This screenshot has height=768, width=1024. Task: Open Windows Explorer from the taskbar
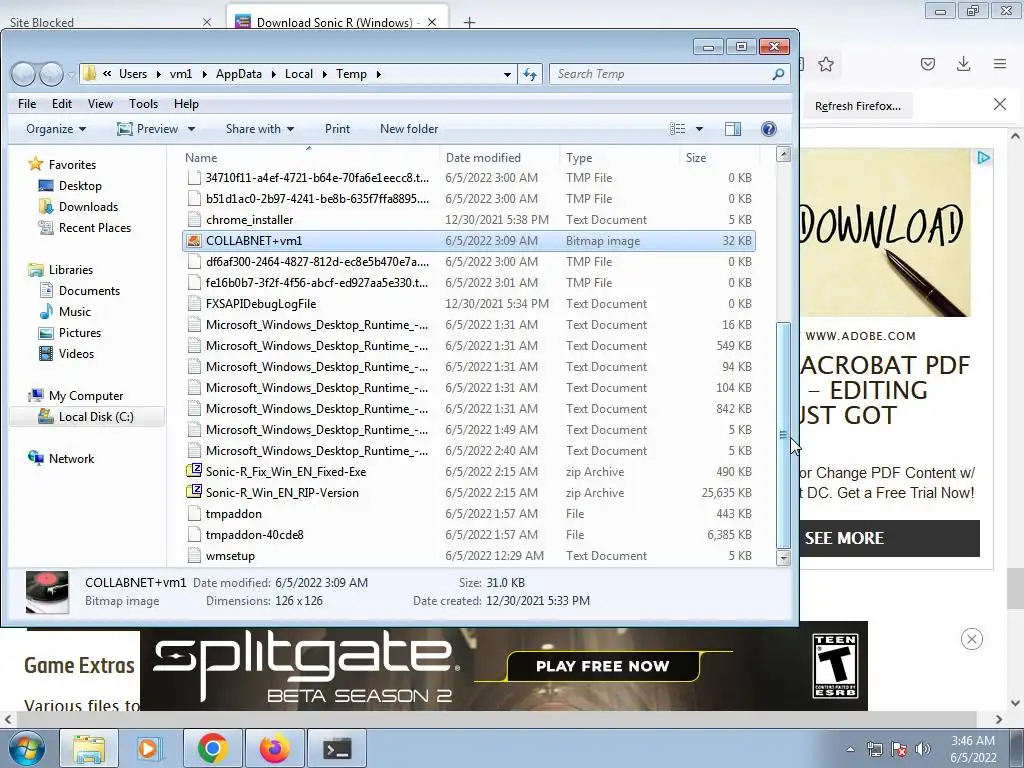click(x=89, y=748)
